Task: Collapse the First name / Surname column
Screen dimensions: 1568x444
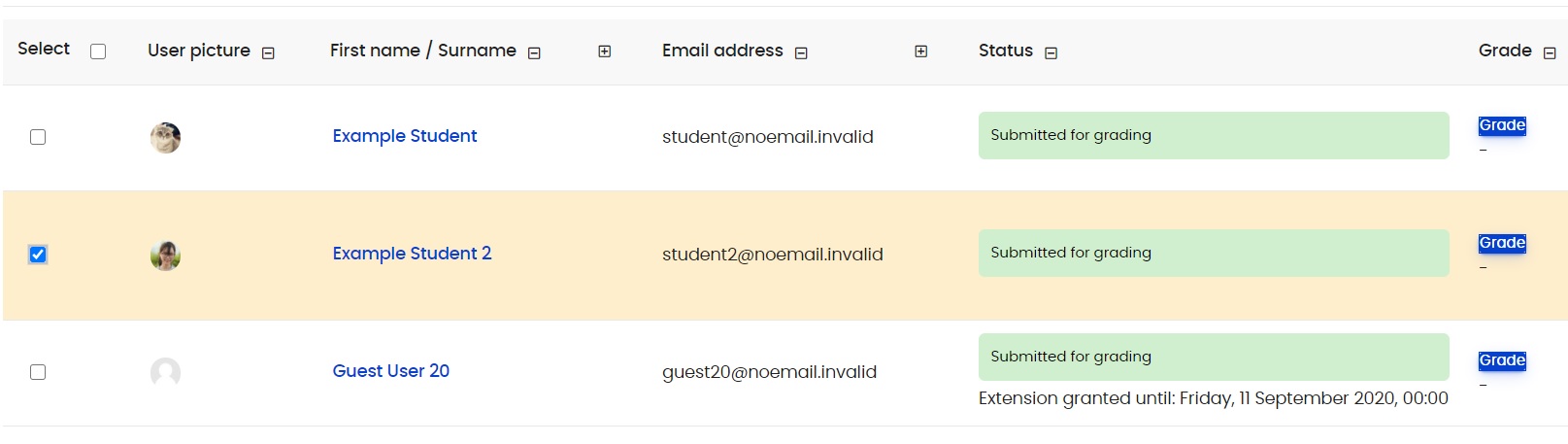Action: (x=534, y=53)
